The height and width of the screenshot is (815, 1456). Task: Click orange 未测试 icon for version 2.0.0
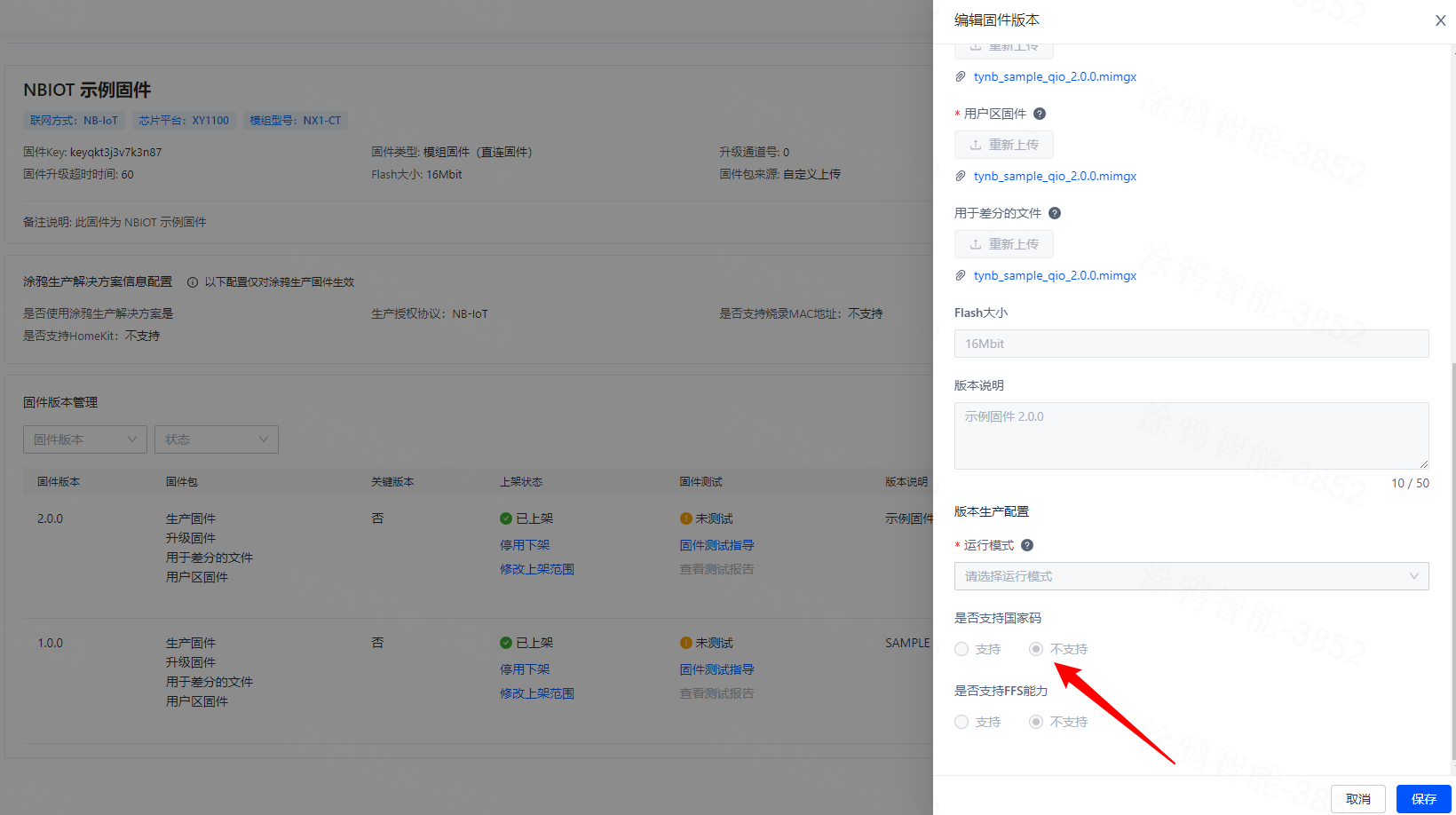point(686,518)
